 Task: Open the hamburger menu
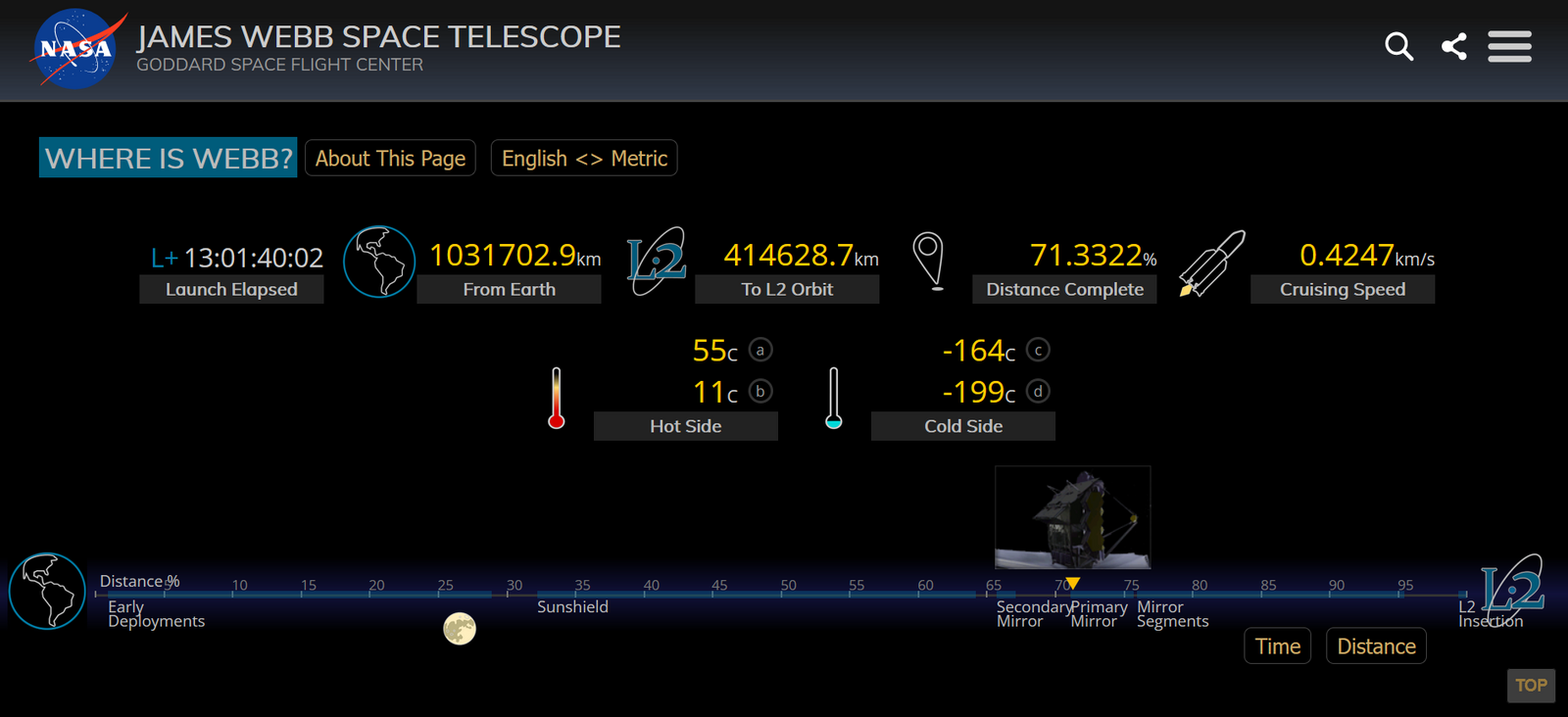tap(1509, 46)
